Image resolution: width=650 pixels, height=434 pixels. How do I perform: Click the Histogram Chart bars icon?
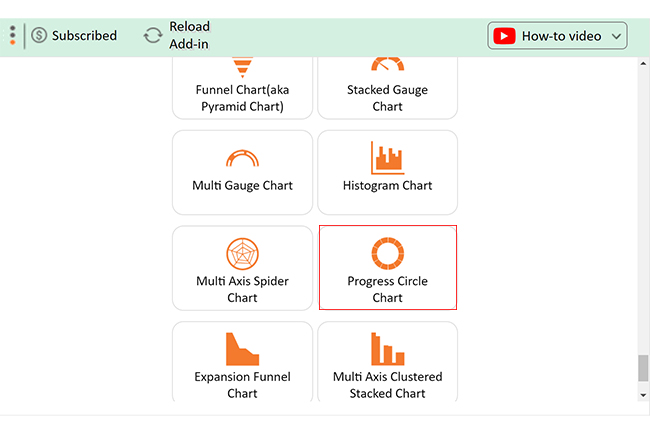point(388,158)
